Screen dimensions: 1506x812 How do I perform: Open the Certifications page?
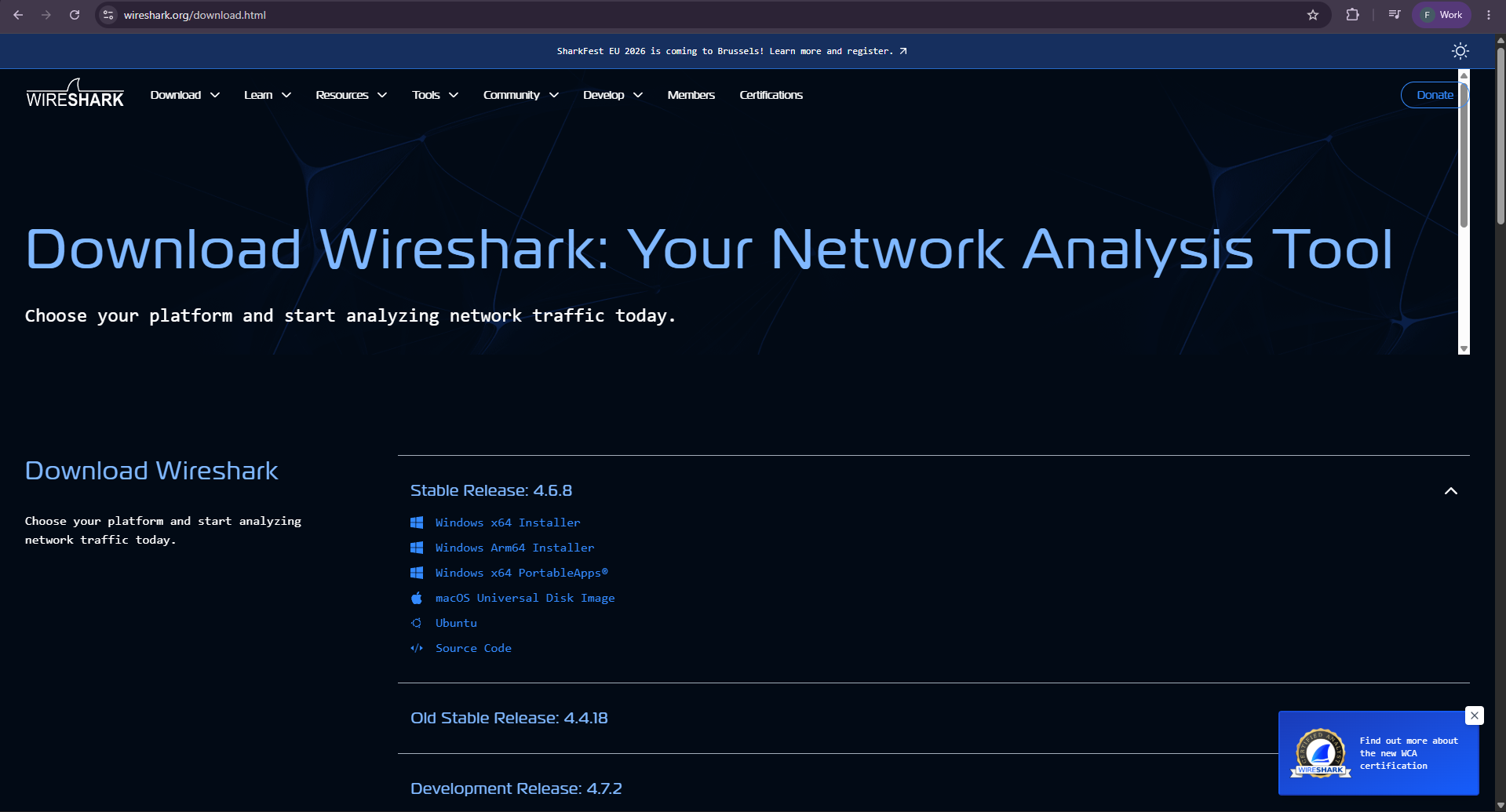coord(771,95)
